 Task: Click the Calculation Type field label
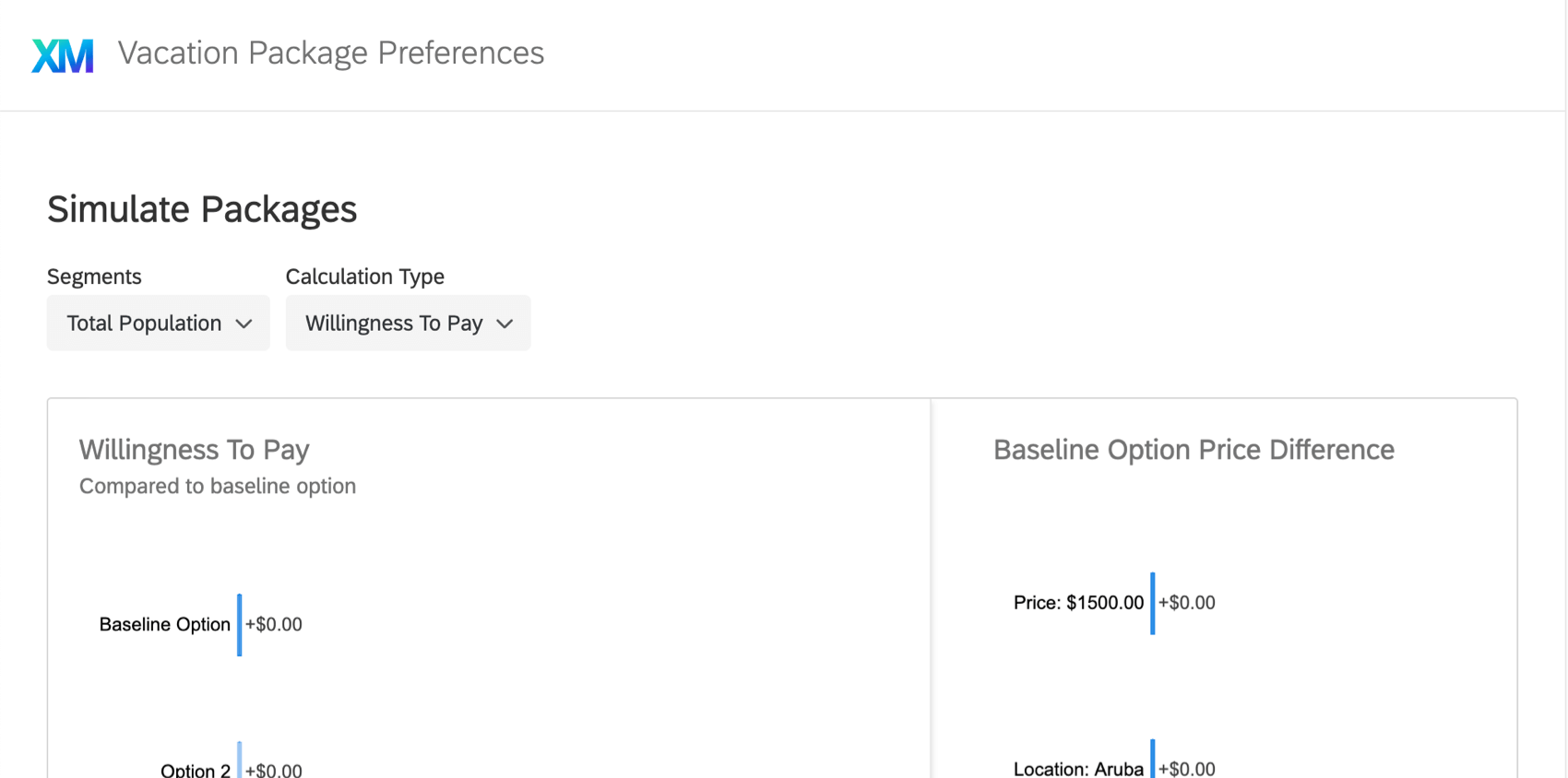(364, 277)
